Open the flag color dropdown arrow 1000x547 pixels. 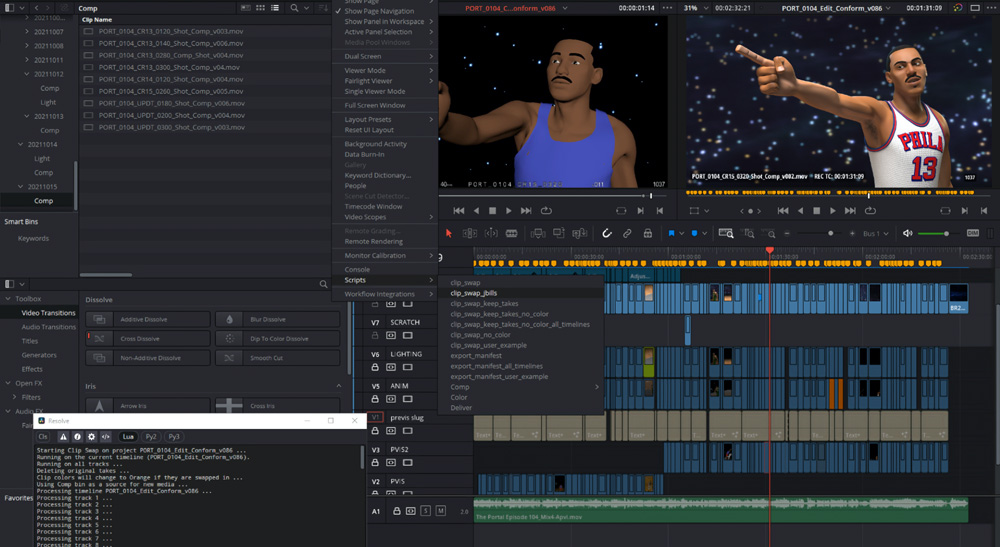[681, 233]
